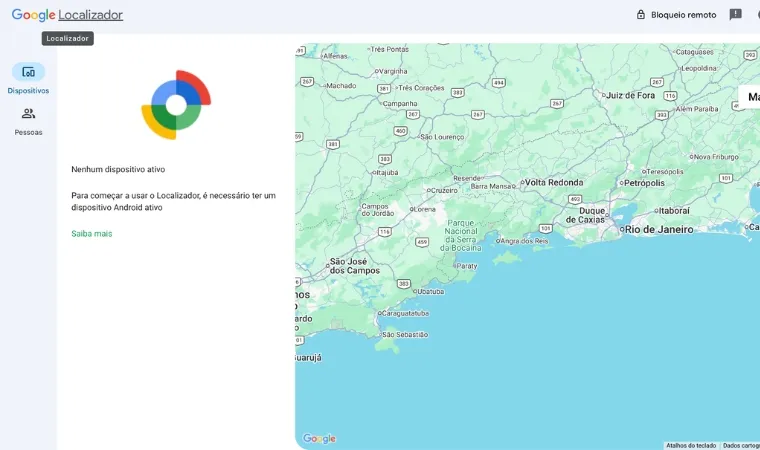Click São José dos Campos map label
Image resolution: width=760 pixels, height=450 pixels.
point(355,266)
